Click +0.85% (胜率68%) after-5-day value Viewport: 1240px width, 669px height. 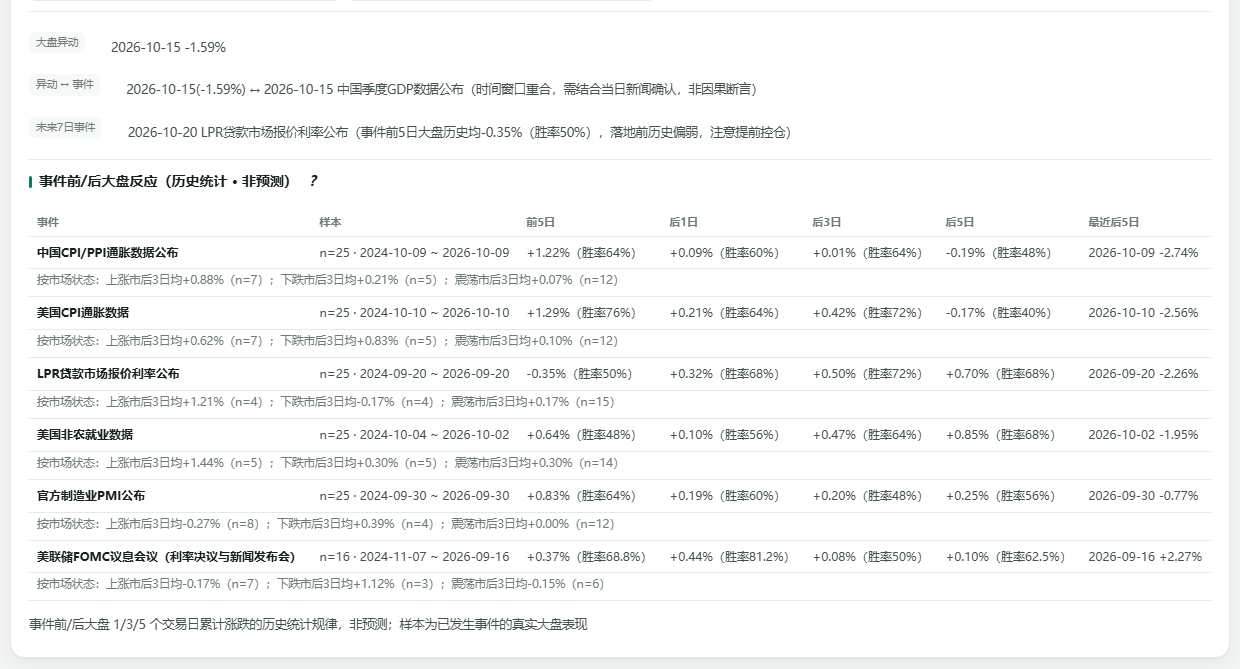[x=1001, y=435]
